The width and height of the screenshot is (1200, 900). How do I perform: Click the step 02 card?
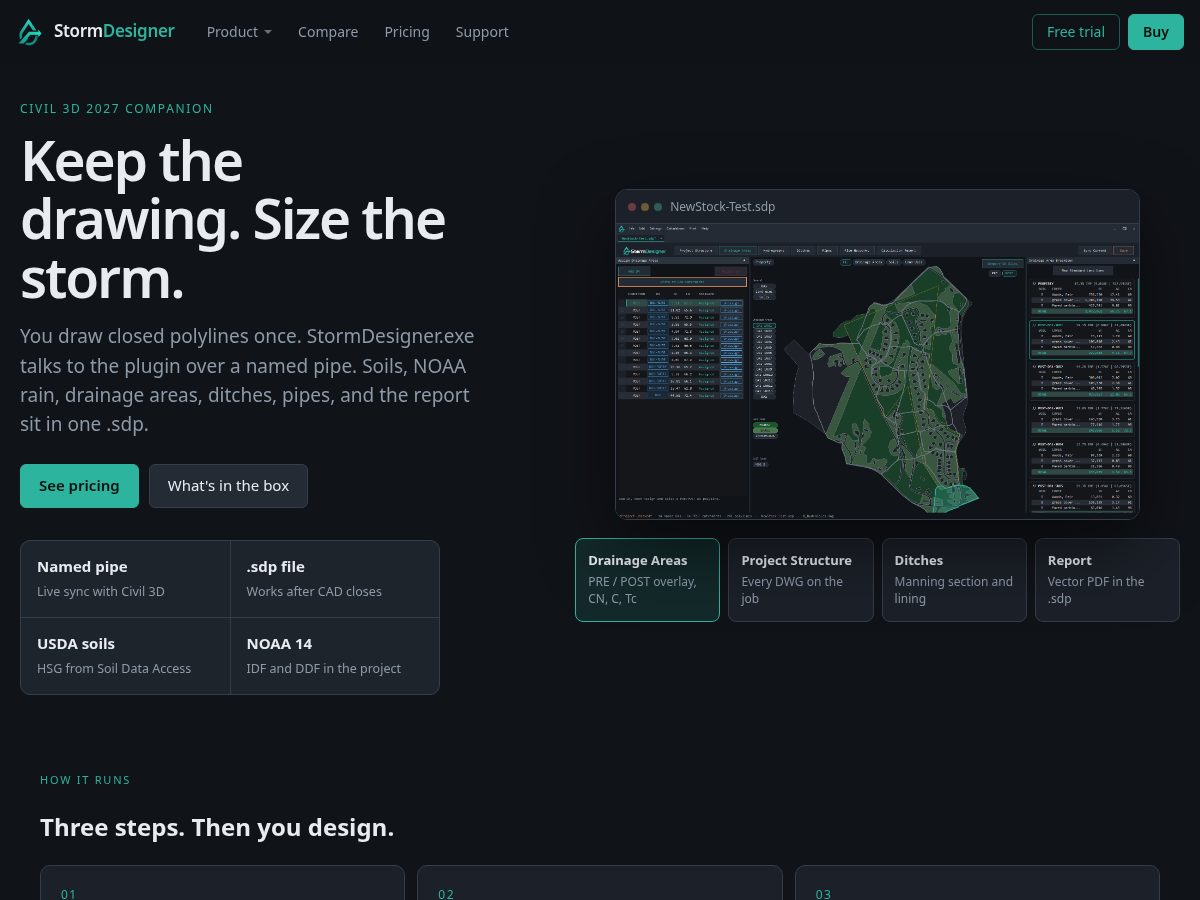600,883
